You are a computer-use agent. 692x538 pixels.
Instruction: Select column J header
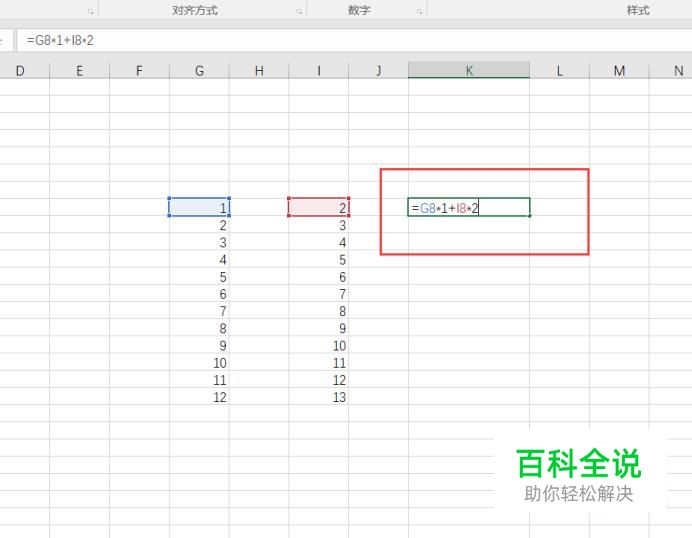pyautogui.click(x=379, y=71)
